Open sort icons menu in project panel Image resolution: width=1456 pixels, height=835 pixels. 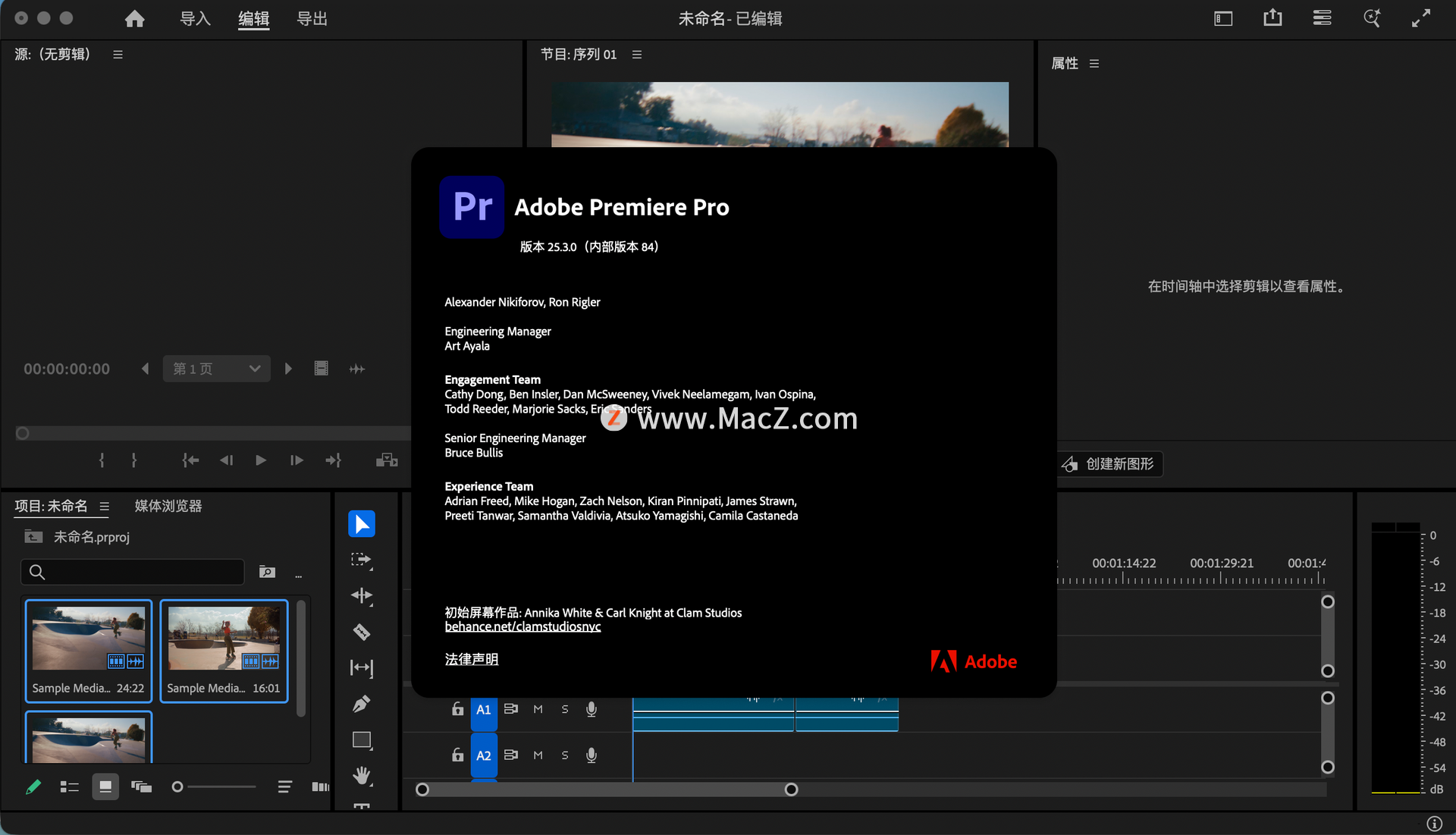coord(284,786)
